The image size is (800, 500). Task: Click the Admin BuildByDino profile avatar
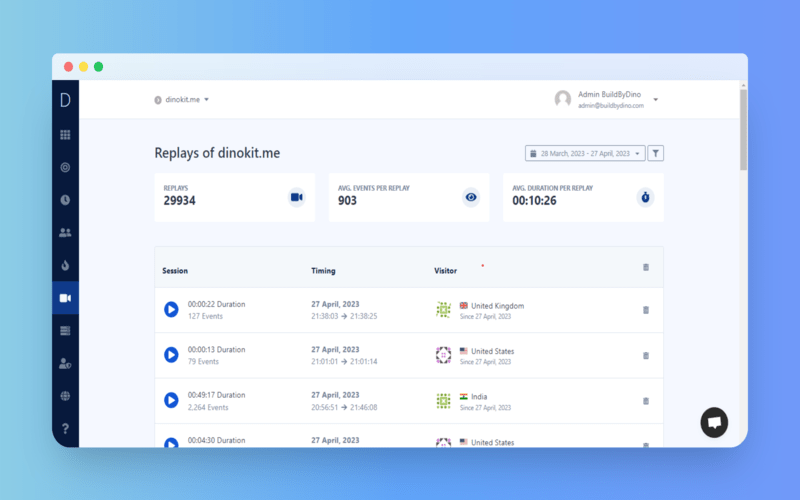pyautogui.click(x=563, y=99)
